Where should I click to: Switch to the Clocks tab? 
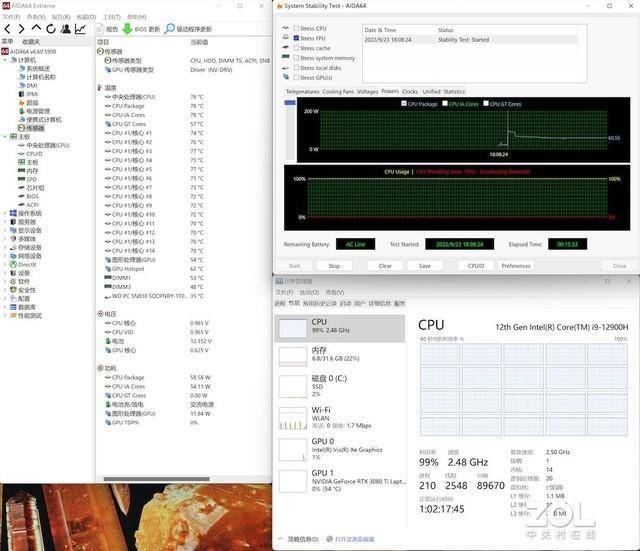click(410, 91)
